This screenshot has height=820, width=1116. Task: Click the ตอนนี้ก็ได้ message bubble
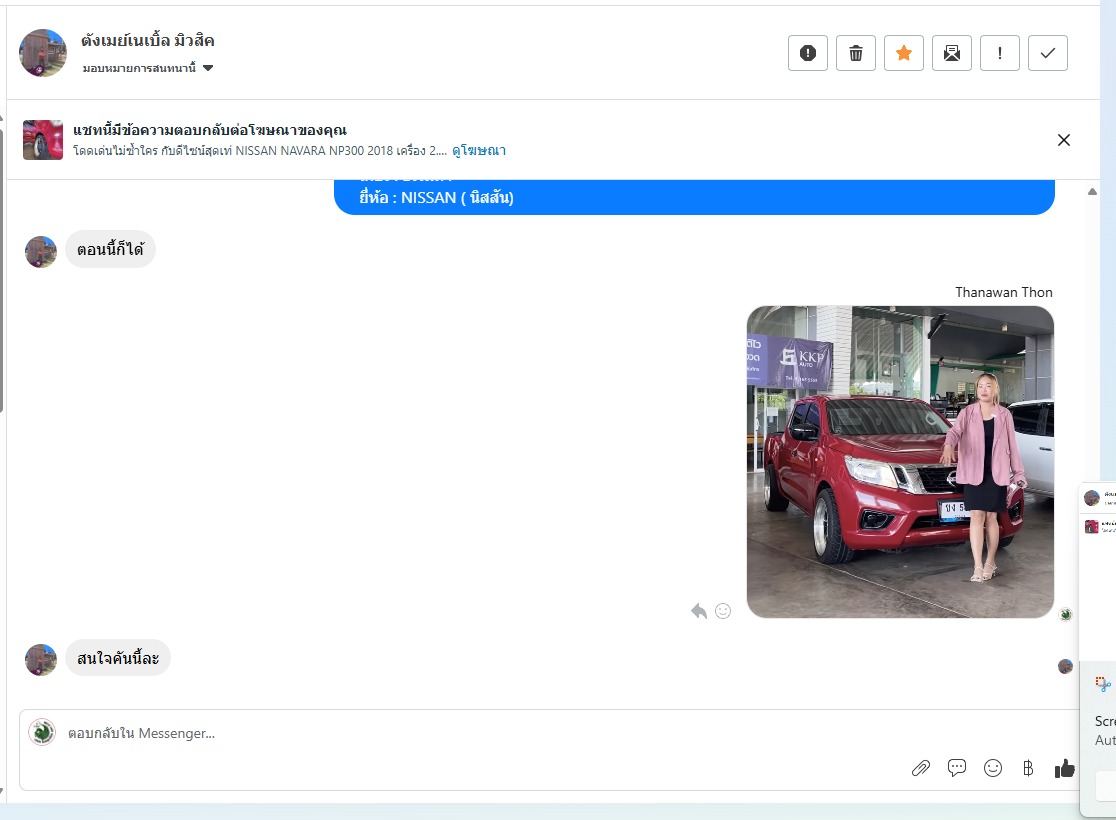point(110,250)
